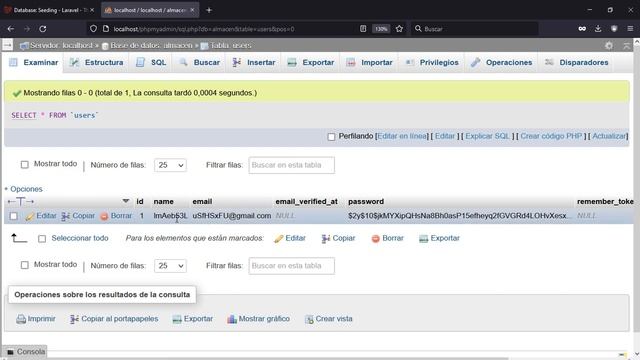The width and height of the screenshot is (640, 360).
Task: Click Explicar SQL link
Action: tap(487, 136)
